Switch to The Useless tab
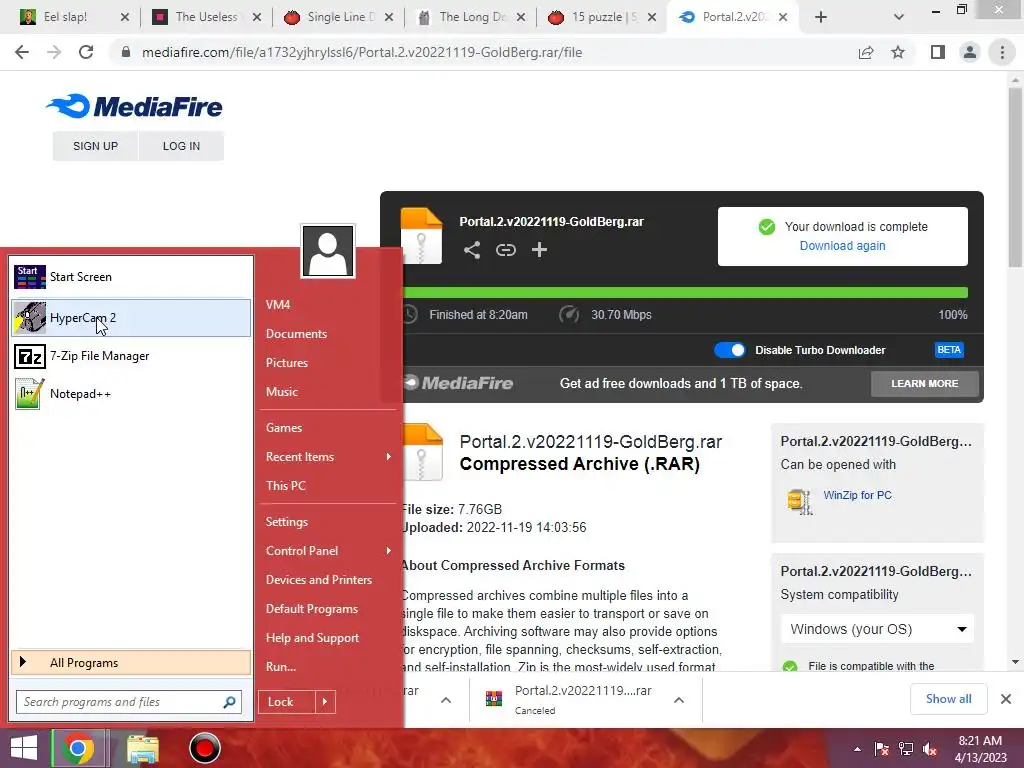1024x768 pixels. click(206, 17)
